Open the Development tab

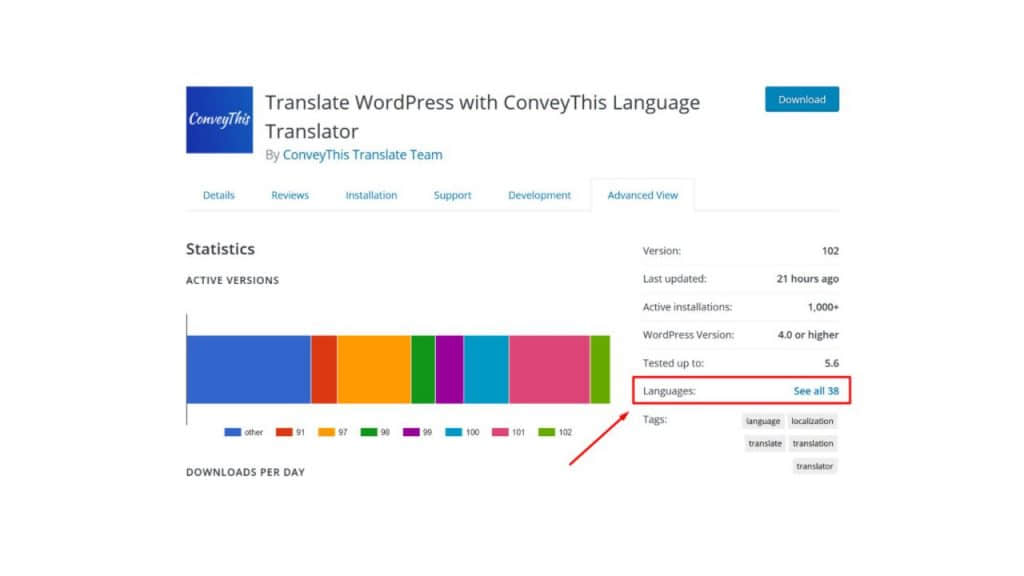(x=539, y=195)
